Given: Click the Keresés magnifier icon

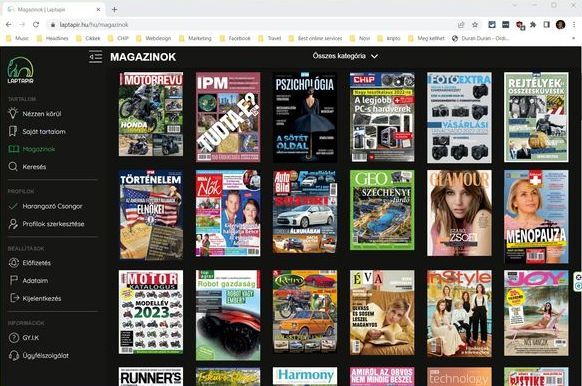Looking at the screenshot, I should [x=13, y=167].
